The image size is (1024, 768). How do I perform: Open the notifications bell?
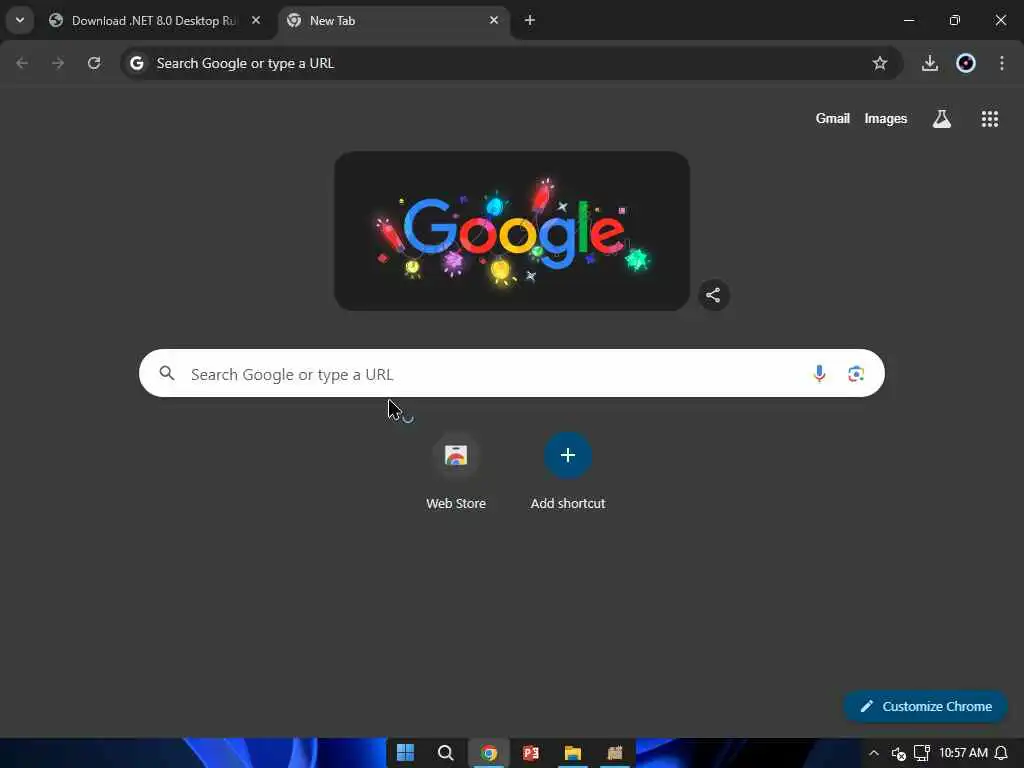(1002, 753)
